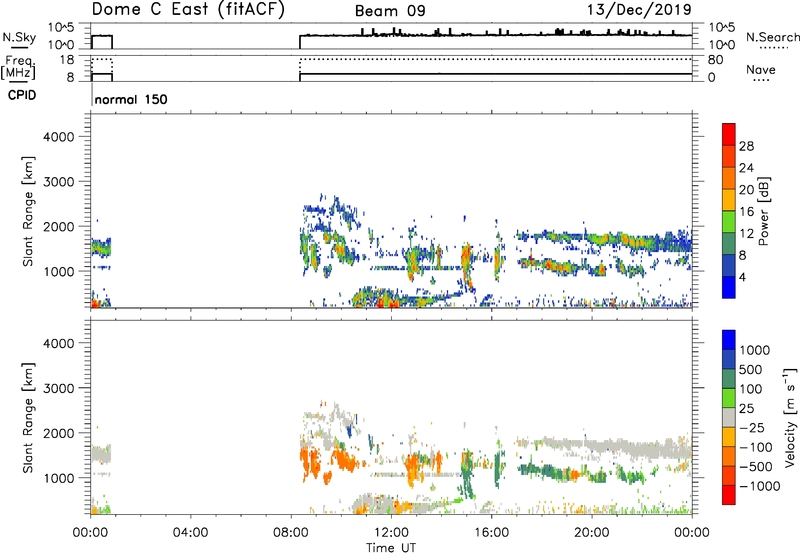Click the '4' Power colorbar tick label

(742, 277)
